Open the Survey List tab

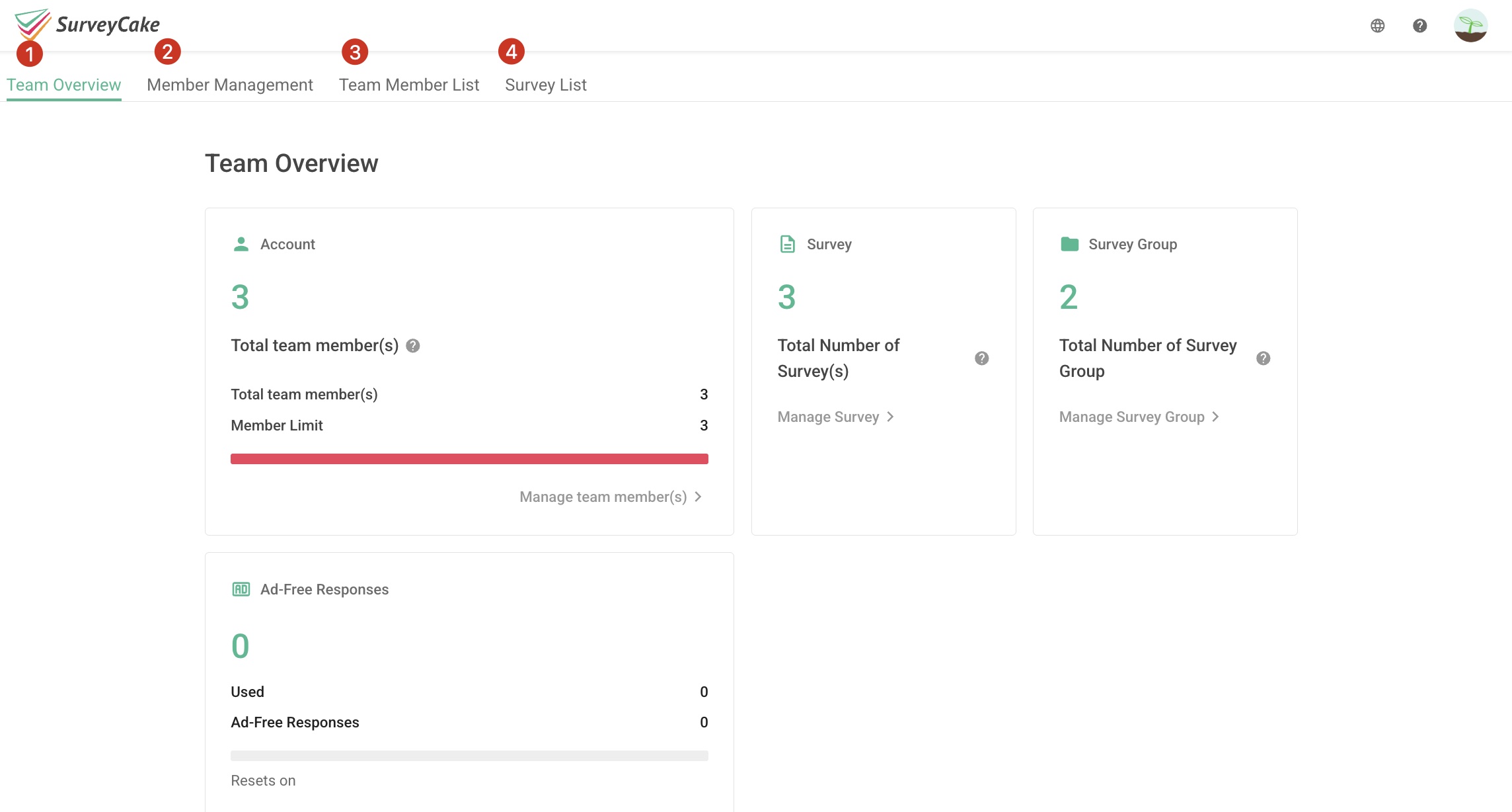pyautogui.click(x=545, y=84)
